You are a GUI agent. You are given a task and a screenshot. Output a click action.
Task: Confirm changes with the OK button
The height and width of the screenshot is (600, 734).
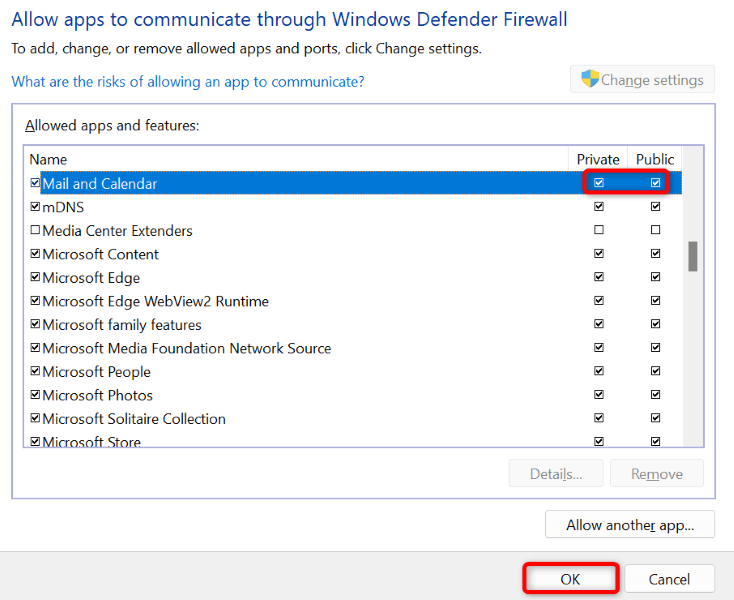(570, 579)
